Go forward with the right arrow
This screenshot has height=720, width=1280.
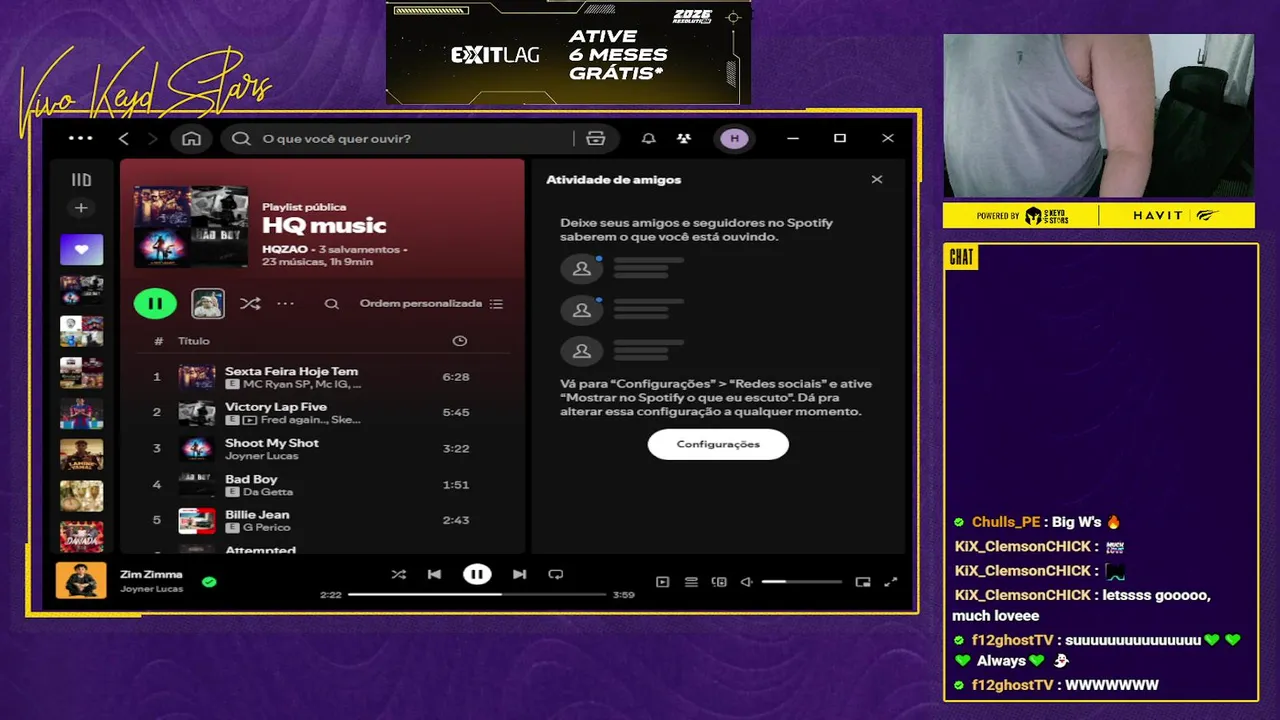click(152, 138)
